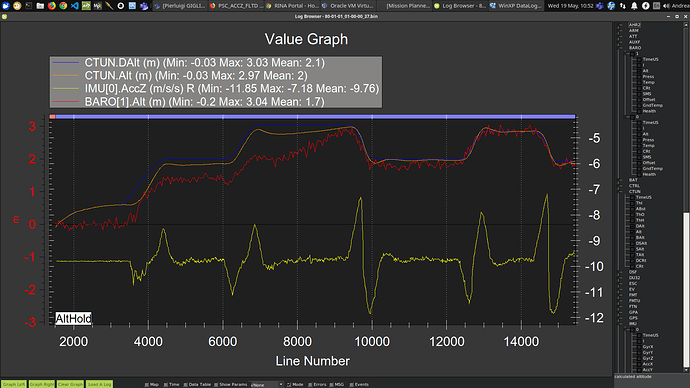Maximize the Log Browser window
The height and width of the screenshot is (388, 690).
coord(677,16)
